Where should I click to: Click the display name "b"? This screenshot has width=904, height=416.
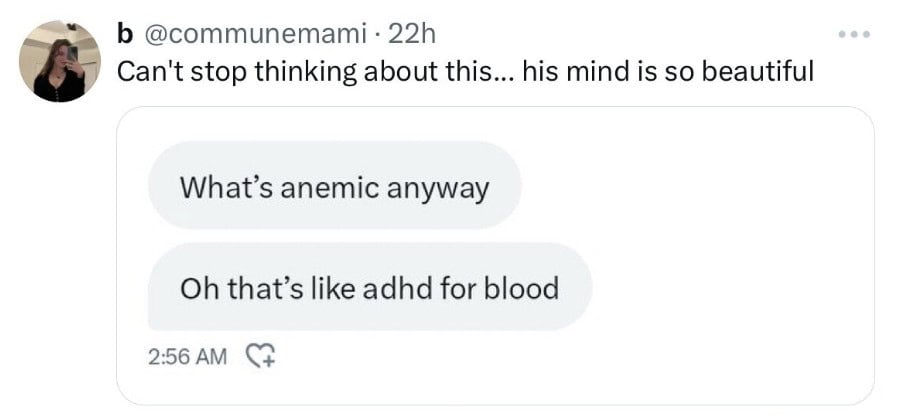click(x=125, y=35)
